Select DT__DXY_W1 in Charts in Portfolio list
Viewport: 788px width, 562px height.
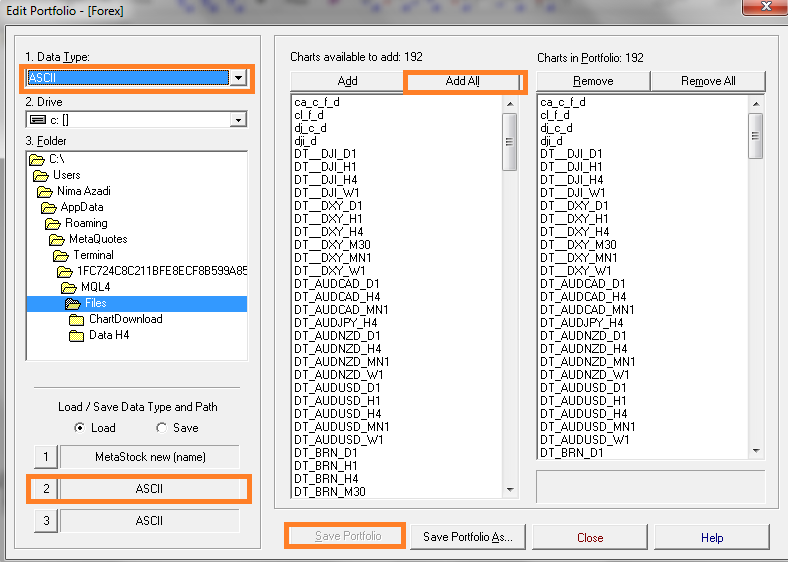[x=576, y=271]
